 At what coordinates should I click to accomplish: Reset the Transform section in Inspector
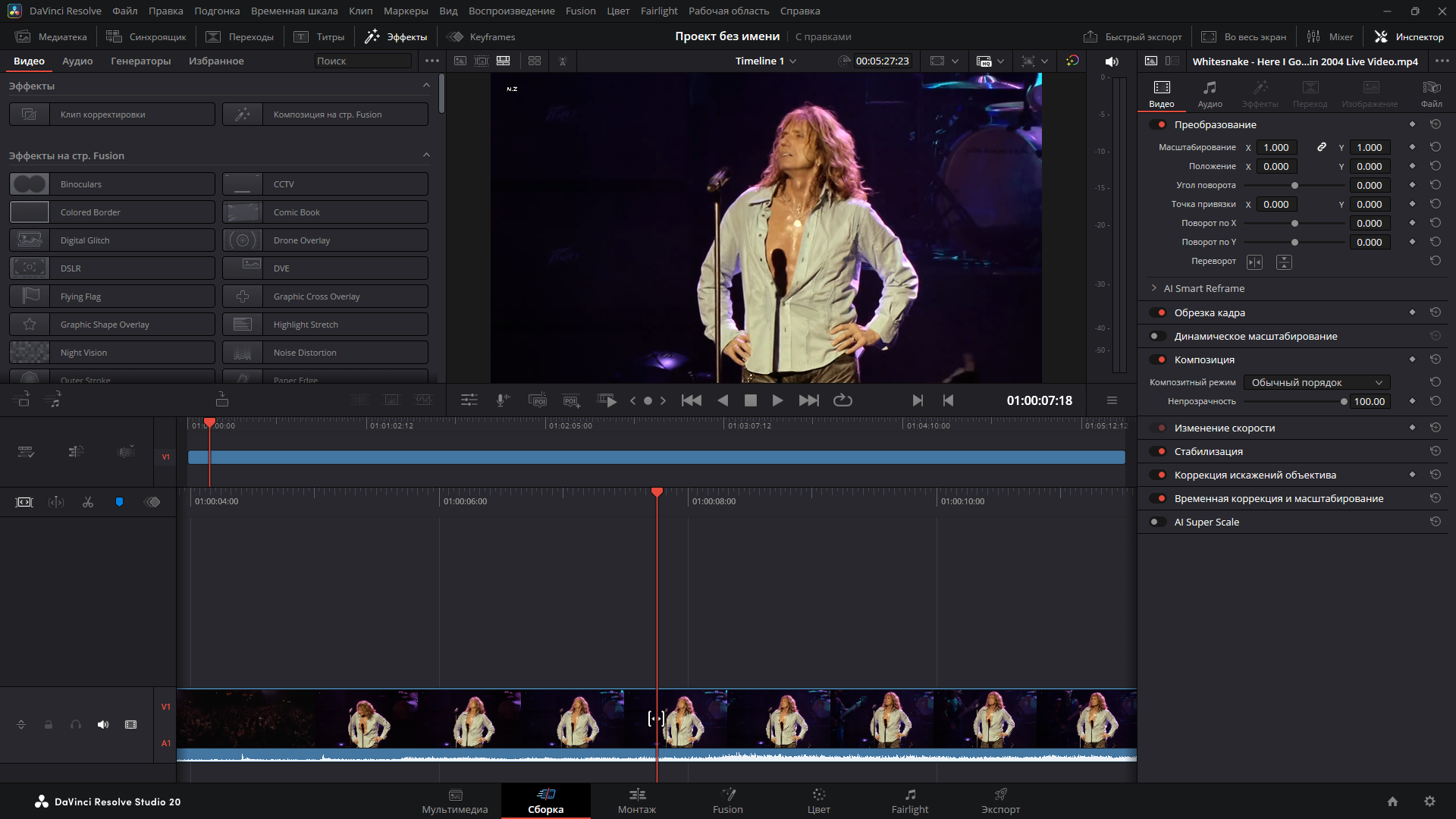(1435, 124)
